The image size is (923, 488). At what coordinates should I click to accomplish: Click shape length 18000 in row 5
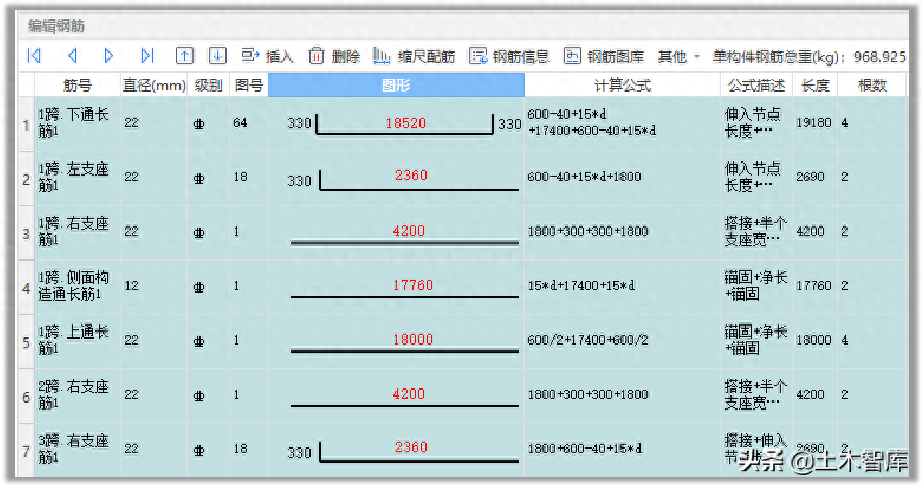pos(413,340)
